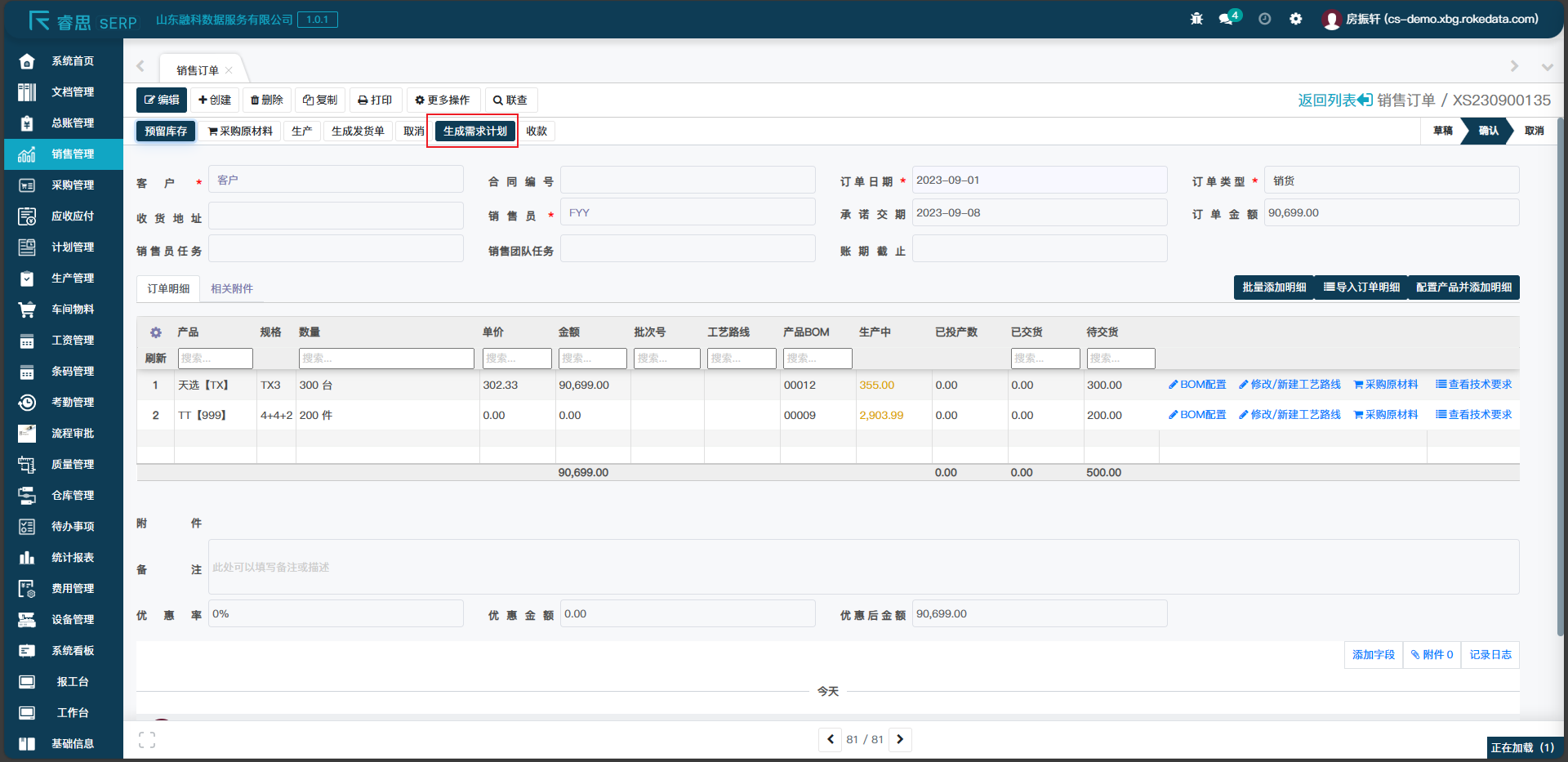The height and width of the screenshot is (762, 1568).
Task: Click the 生成需求计划 button
Action: (x=474, y=131)
